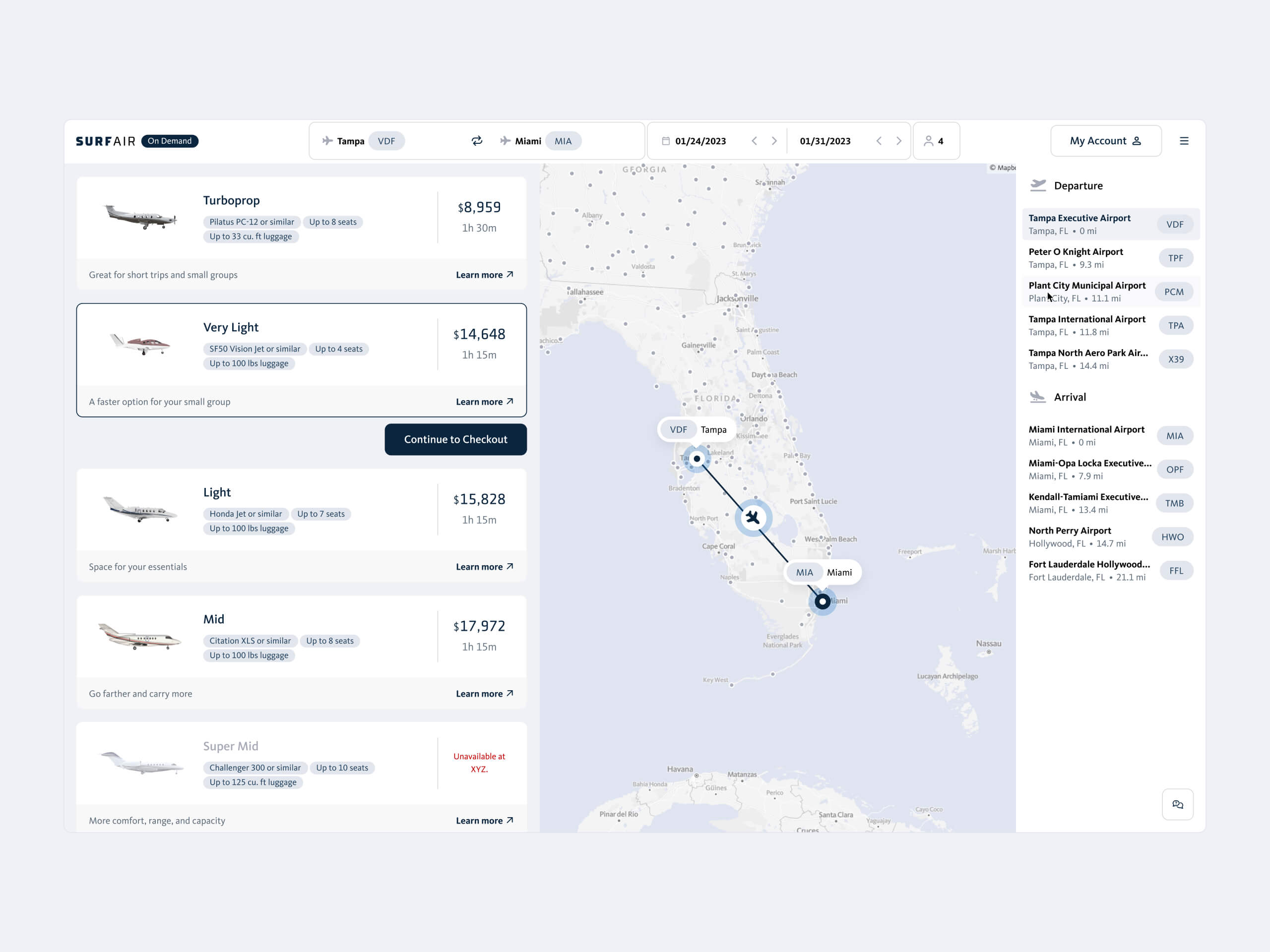The height and width of the screenshot is (952, 1270).
Task: Open the chat support icon
Action: pos(1178,805)
